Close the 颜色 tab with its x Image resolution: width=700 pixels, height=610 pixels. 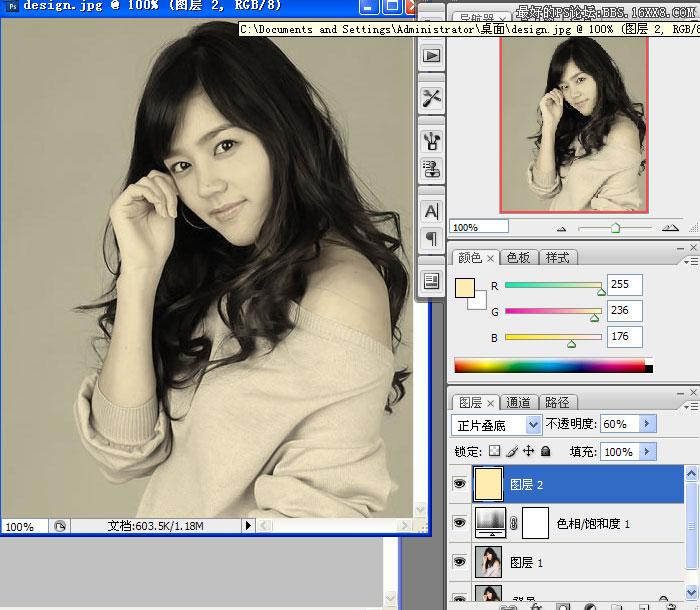(490, 258)
